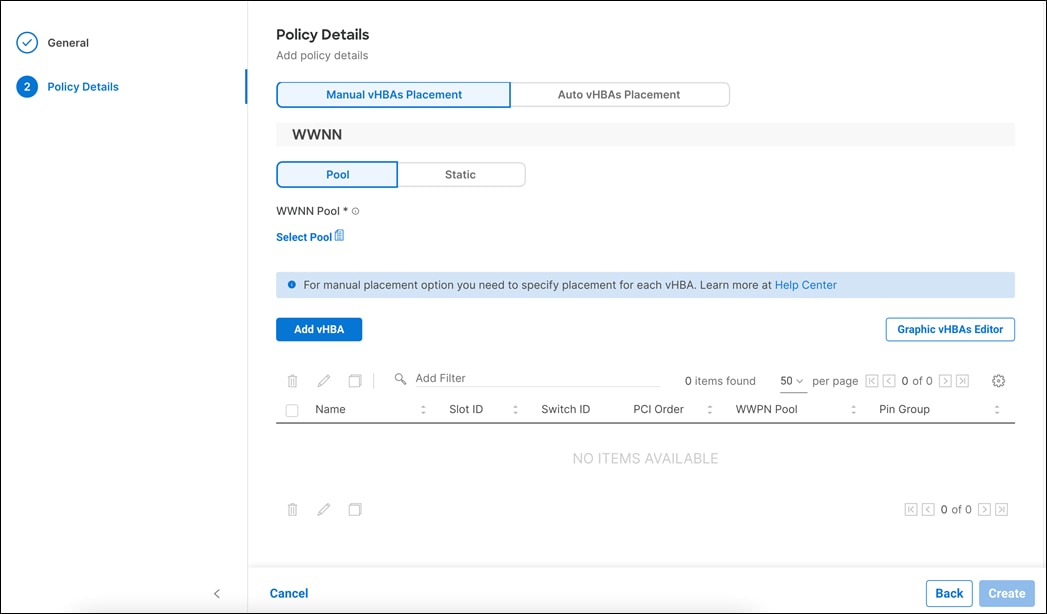Open the Help Center link

coord(805,284)
